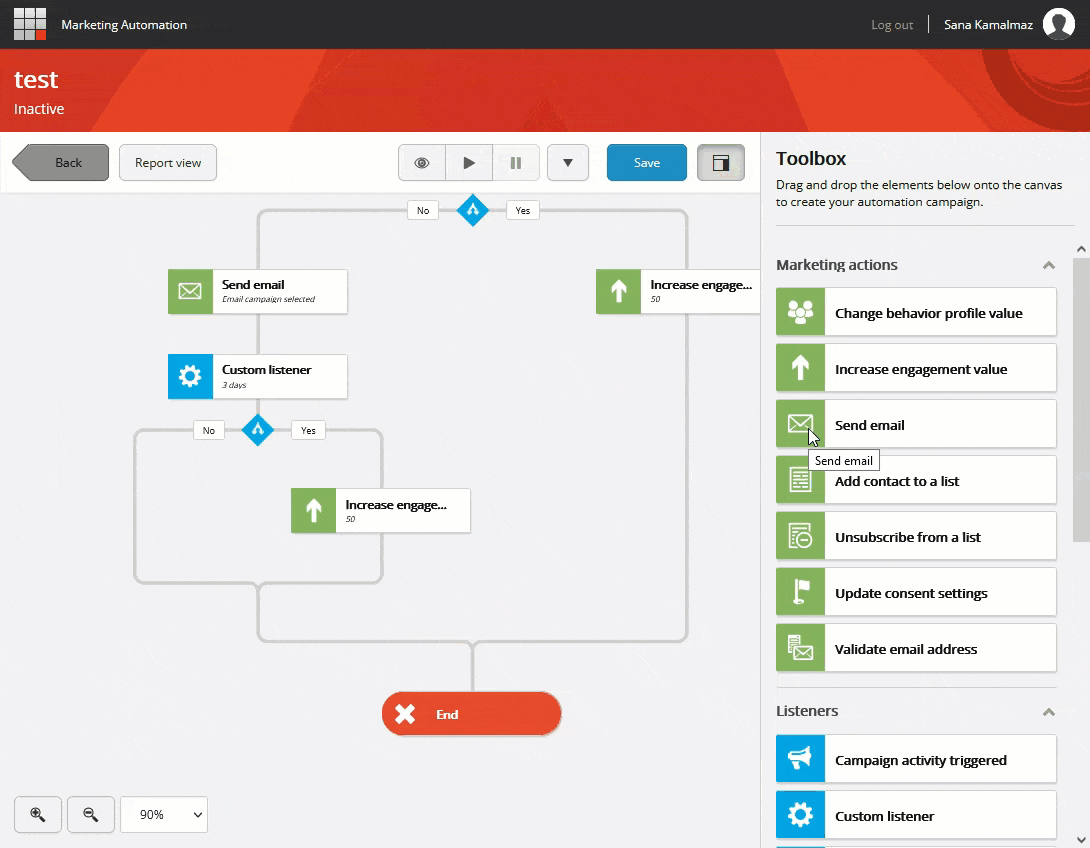Select Custom listener toolbox label
Image resolution: width=1090 pixels, height=848 pixels.
point(884,817)
